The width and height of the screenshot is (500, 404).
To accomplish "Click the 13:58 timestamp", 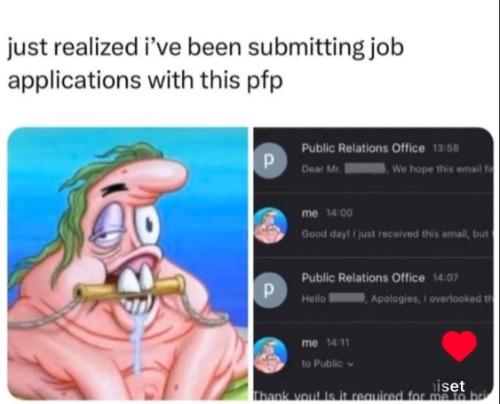I will (x=446, y=148).
